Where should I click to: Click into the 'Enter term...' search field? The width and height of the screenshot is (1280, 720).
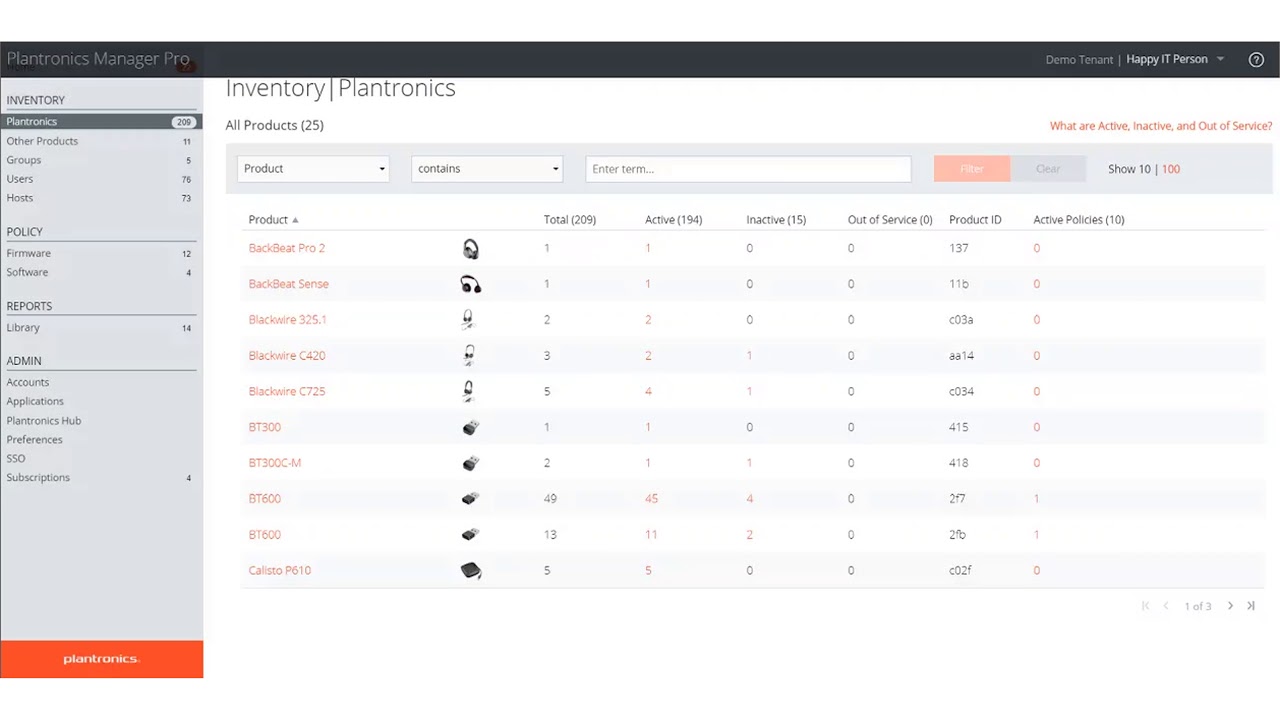pos(748,169)
